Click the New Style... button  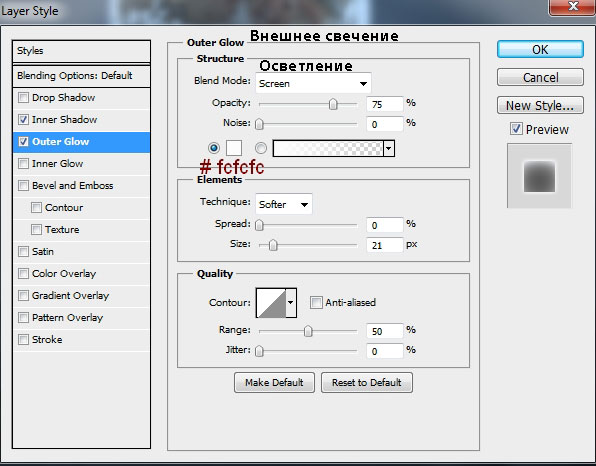point(540,105)
